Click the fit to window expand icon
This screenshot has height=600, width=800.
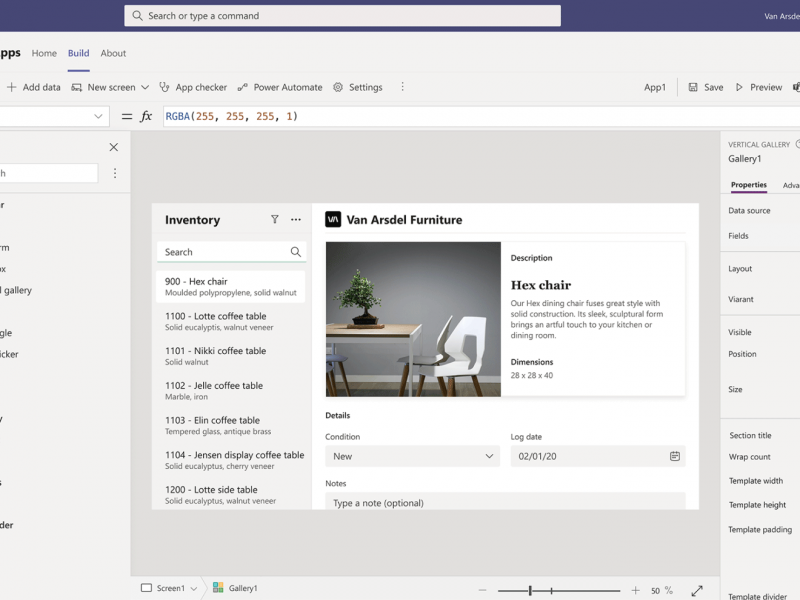point(697,591)
